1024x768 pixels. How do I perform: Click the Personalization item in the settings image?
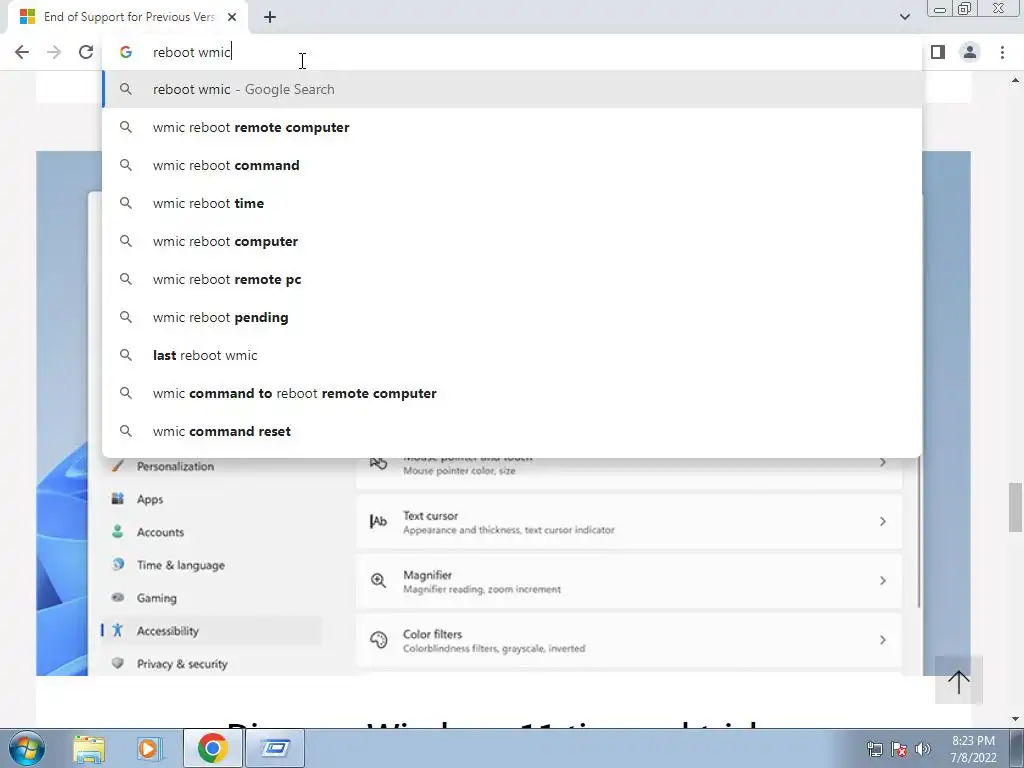175,466
